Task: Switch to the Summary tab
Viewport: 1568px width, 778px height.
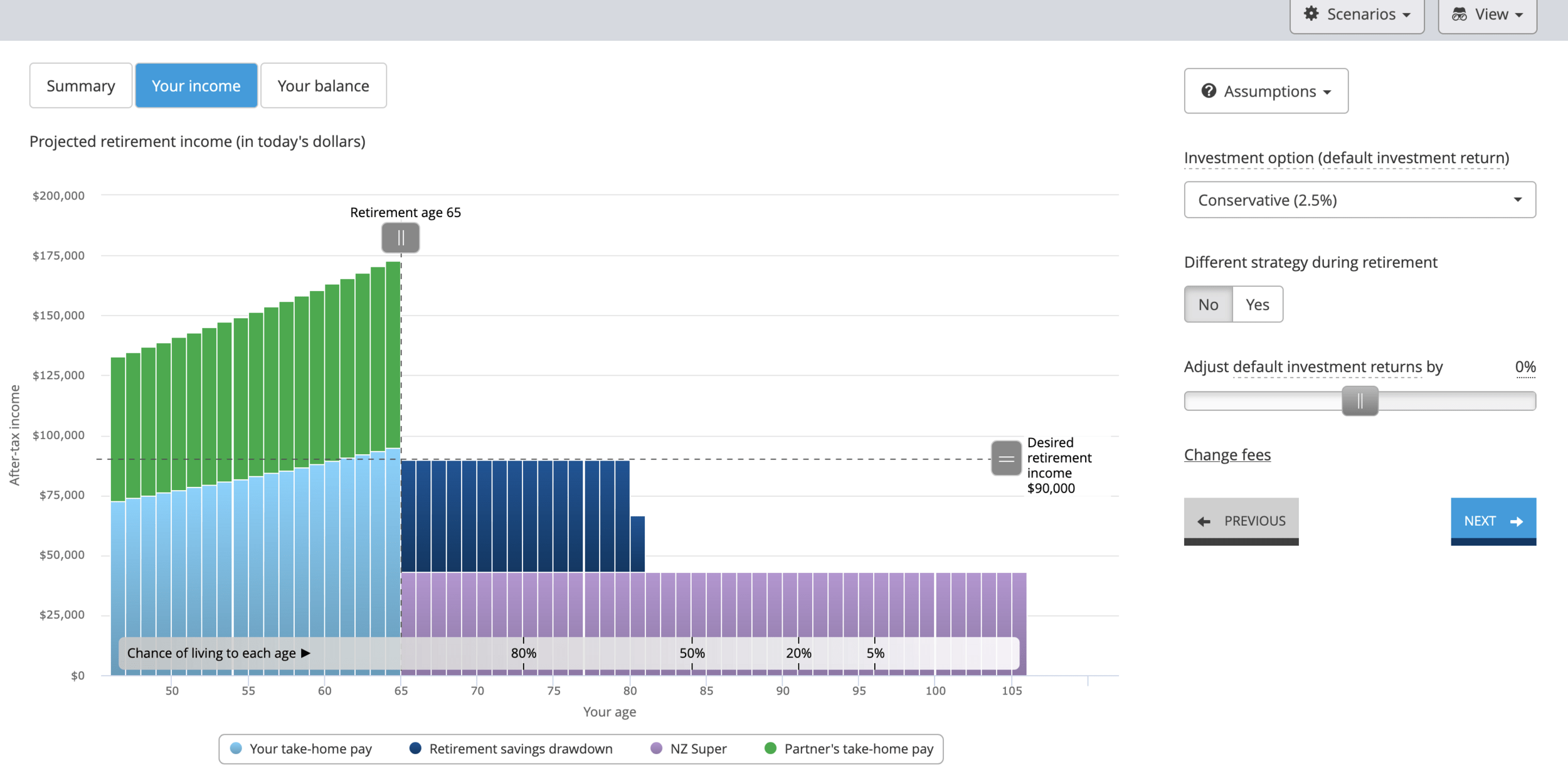Action: pyautogui.click(x=81, y=86)
